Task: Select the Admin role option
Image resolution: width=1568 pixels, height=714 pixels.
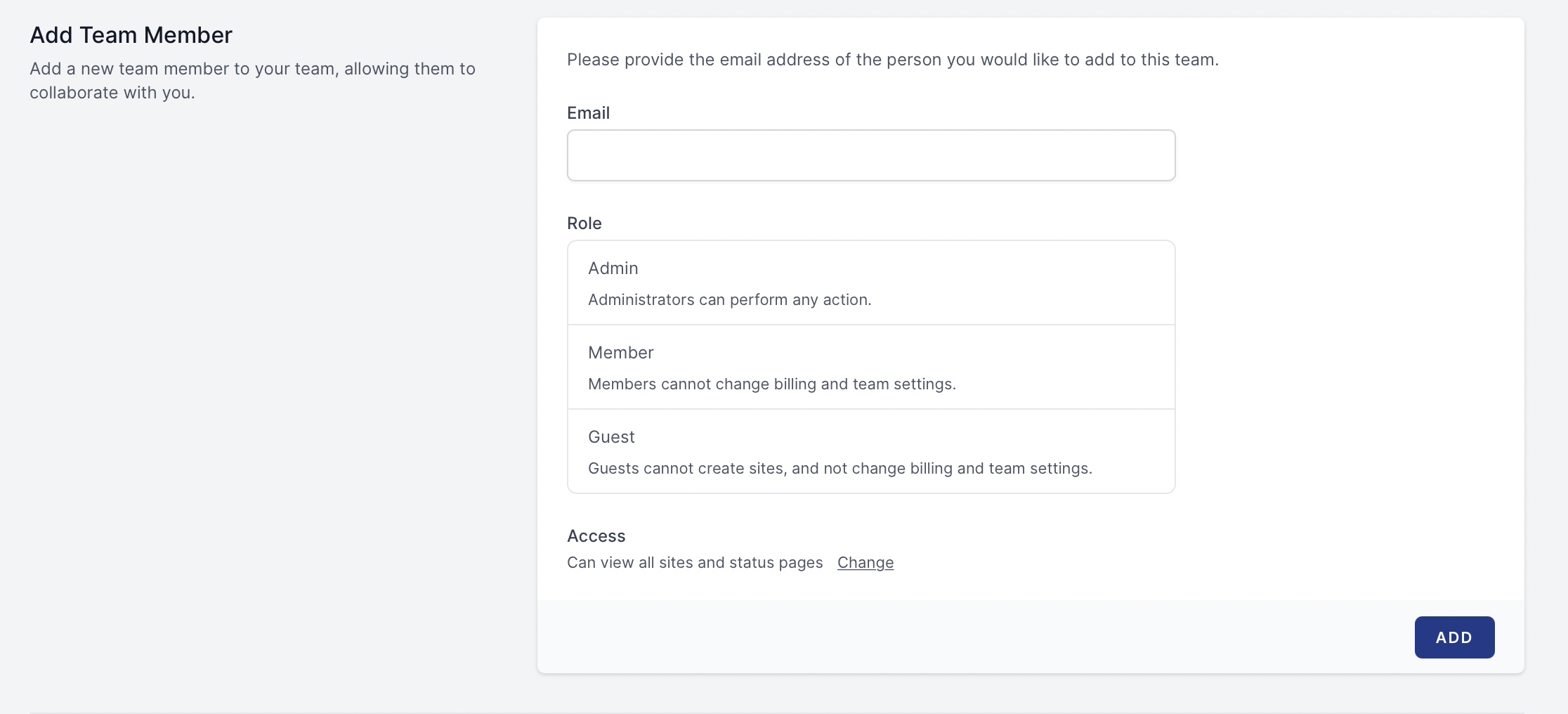Action: pyautogui.click(x=871, y=283)
